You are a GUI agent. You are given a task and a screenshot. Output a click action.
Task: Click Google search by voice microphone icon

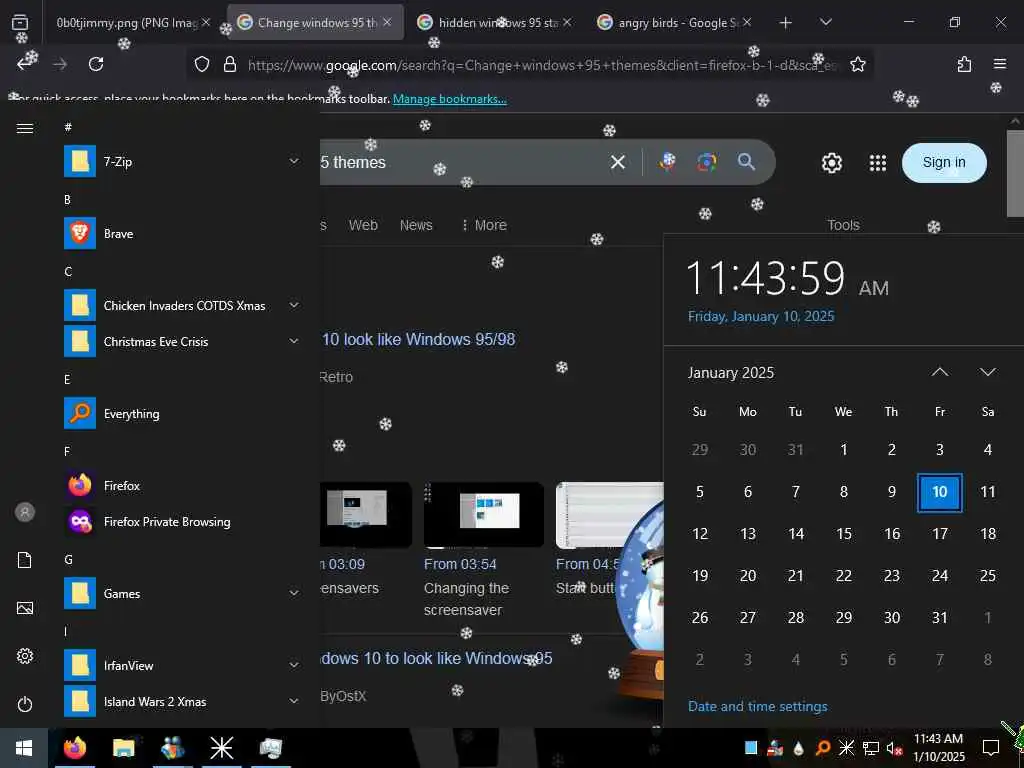(667, 161)
